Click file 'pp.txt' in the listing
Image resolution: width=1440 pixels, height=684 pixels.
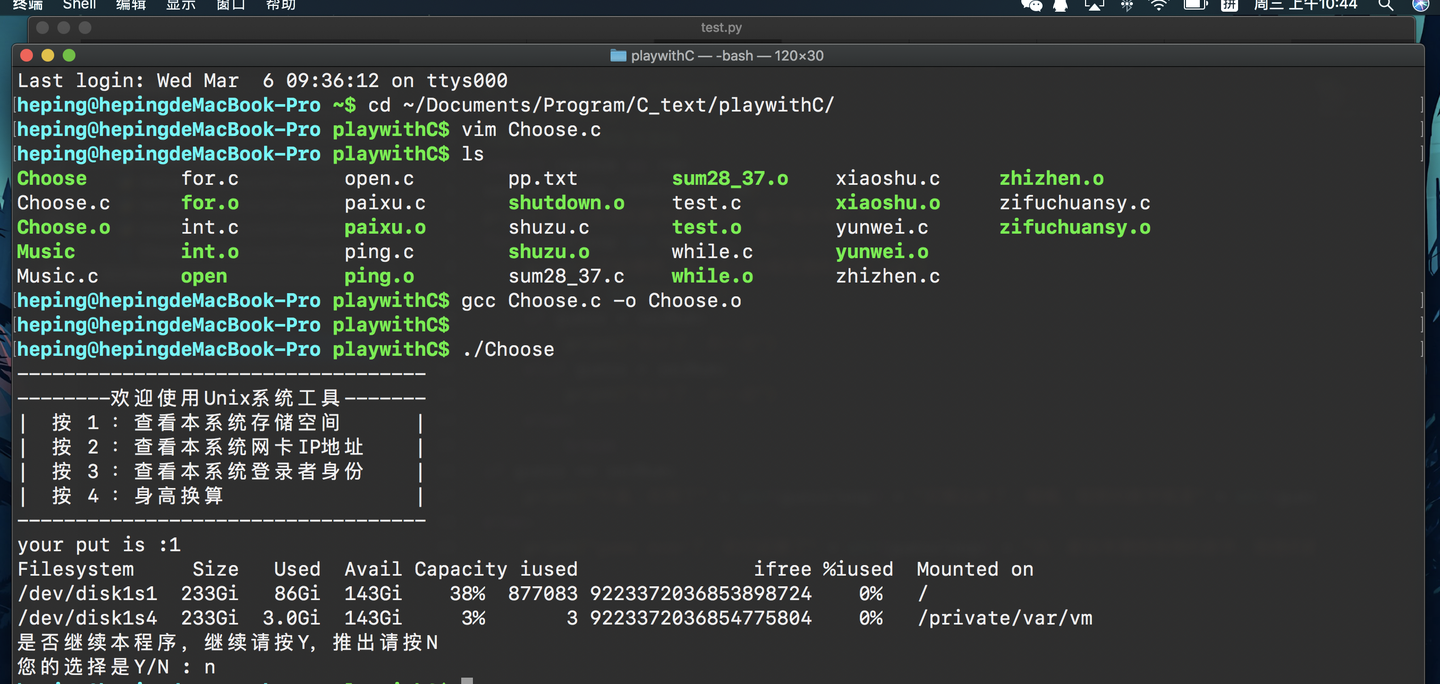[x=543, y=179]
